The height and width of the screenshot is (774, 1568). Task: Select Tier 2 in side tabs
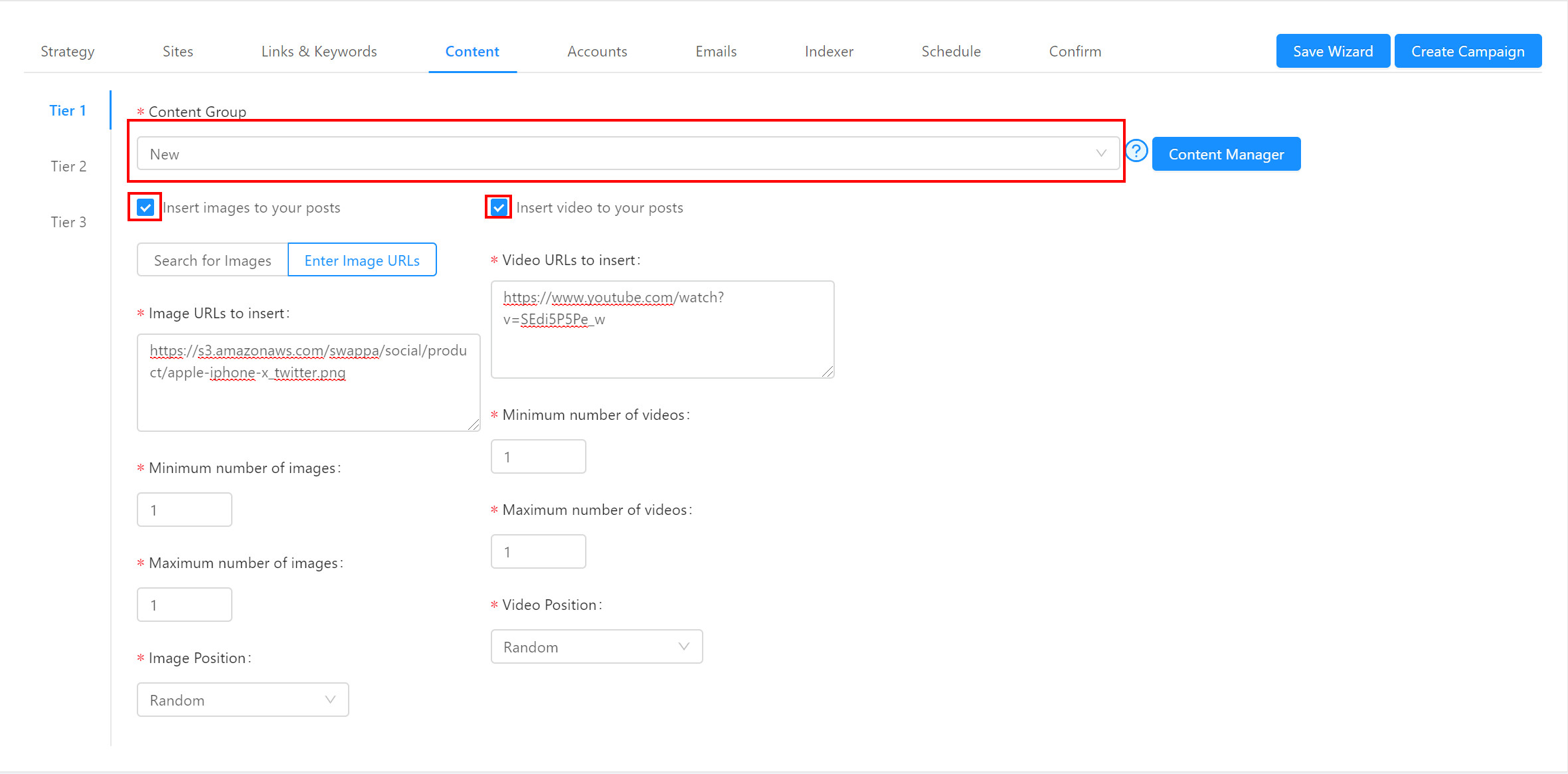tap(68, 166)
